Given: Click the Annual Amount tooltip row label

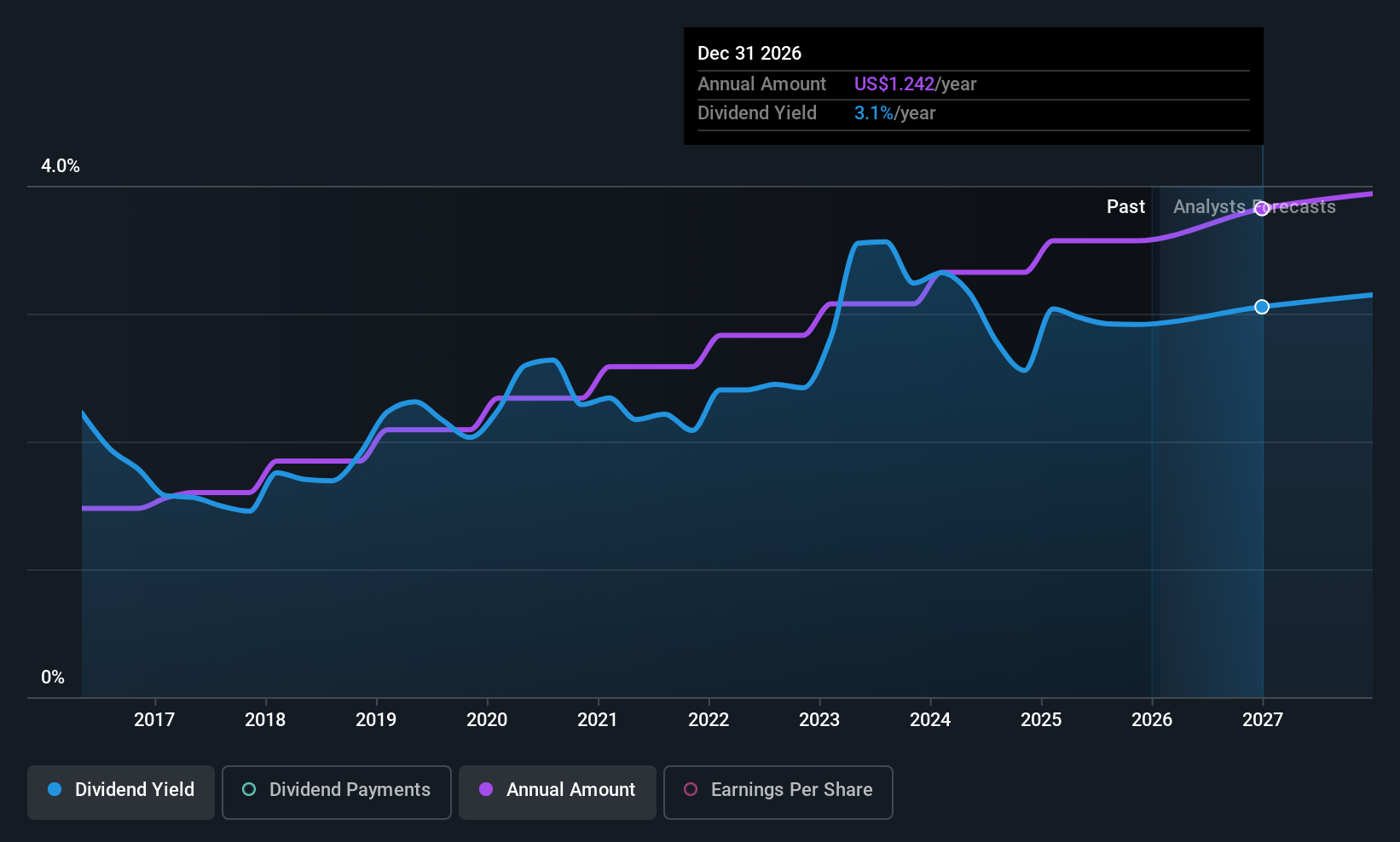Looking at the screenshot, I should point(761,84).
